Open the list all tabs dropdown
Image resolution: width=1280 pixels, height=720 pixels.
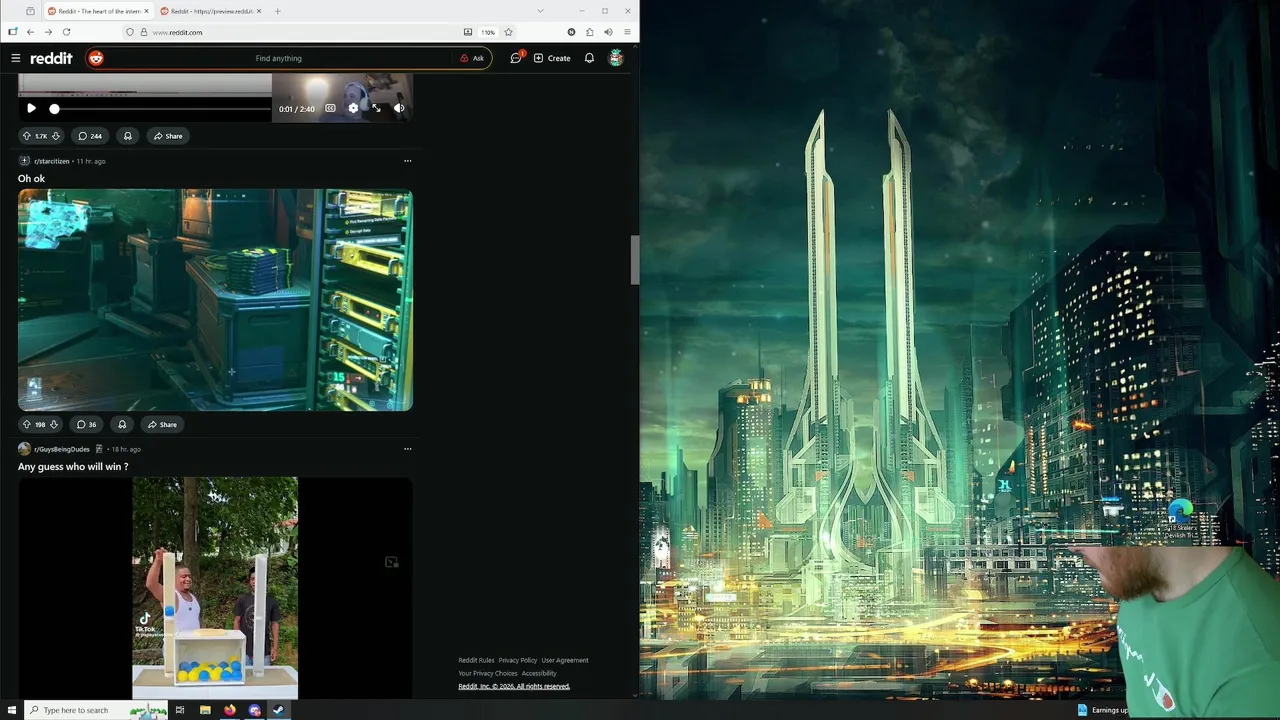(540, 11)
